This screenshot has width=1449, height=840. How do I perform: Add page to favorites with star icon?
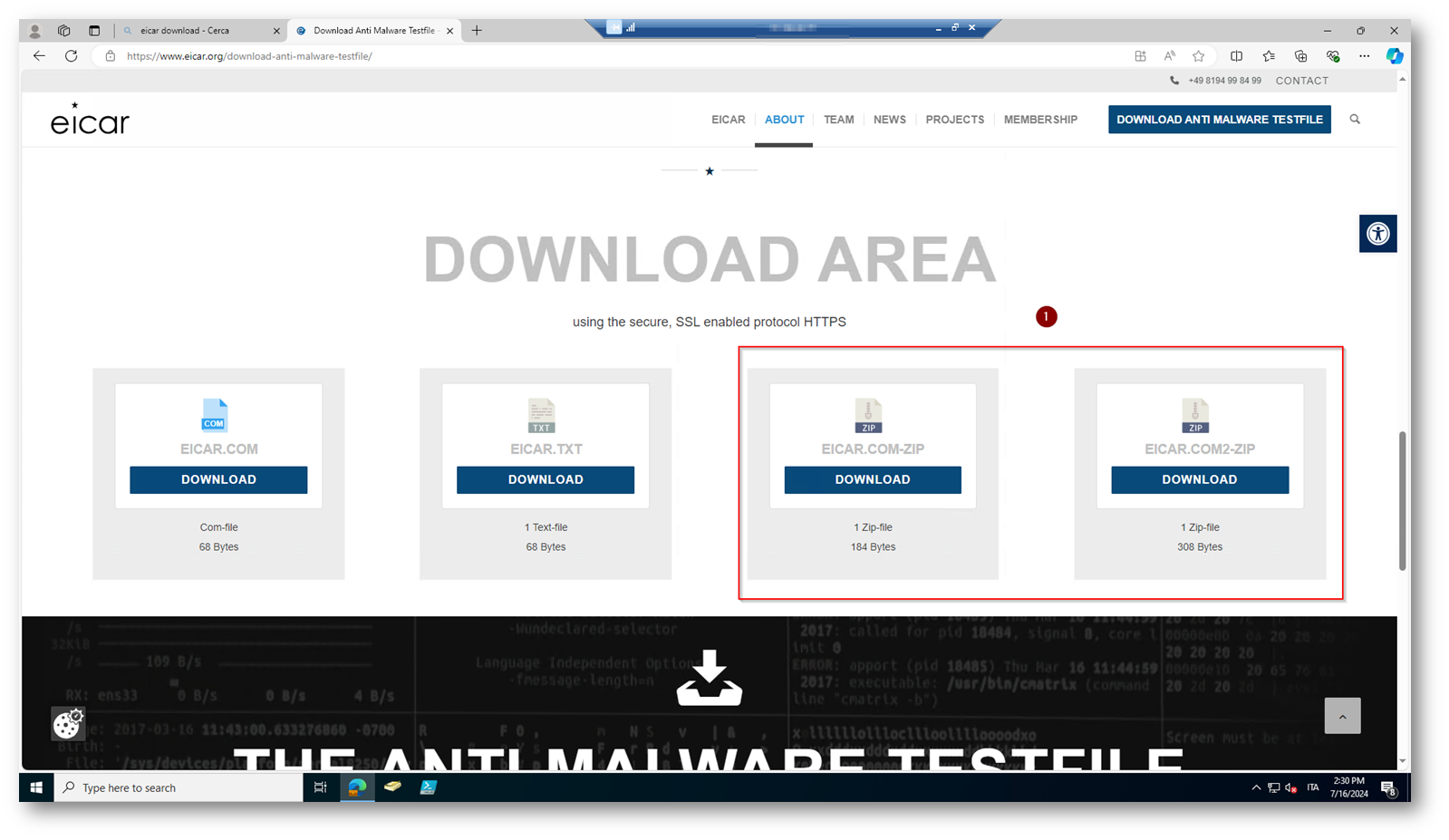click(x=1199, y=56)
